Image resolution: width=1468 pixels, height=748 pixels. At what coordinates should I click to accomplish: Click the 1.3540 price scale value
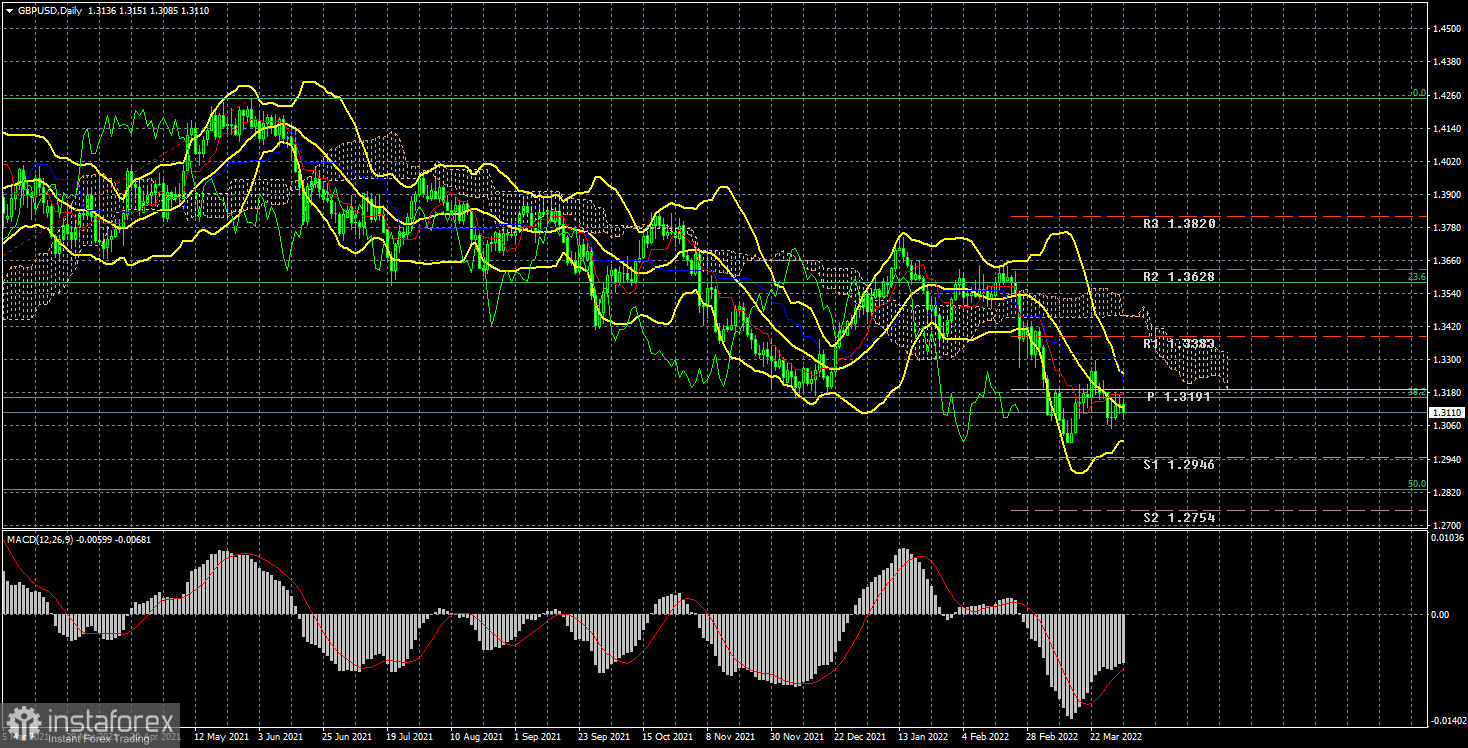1446,293
